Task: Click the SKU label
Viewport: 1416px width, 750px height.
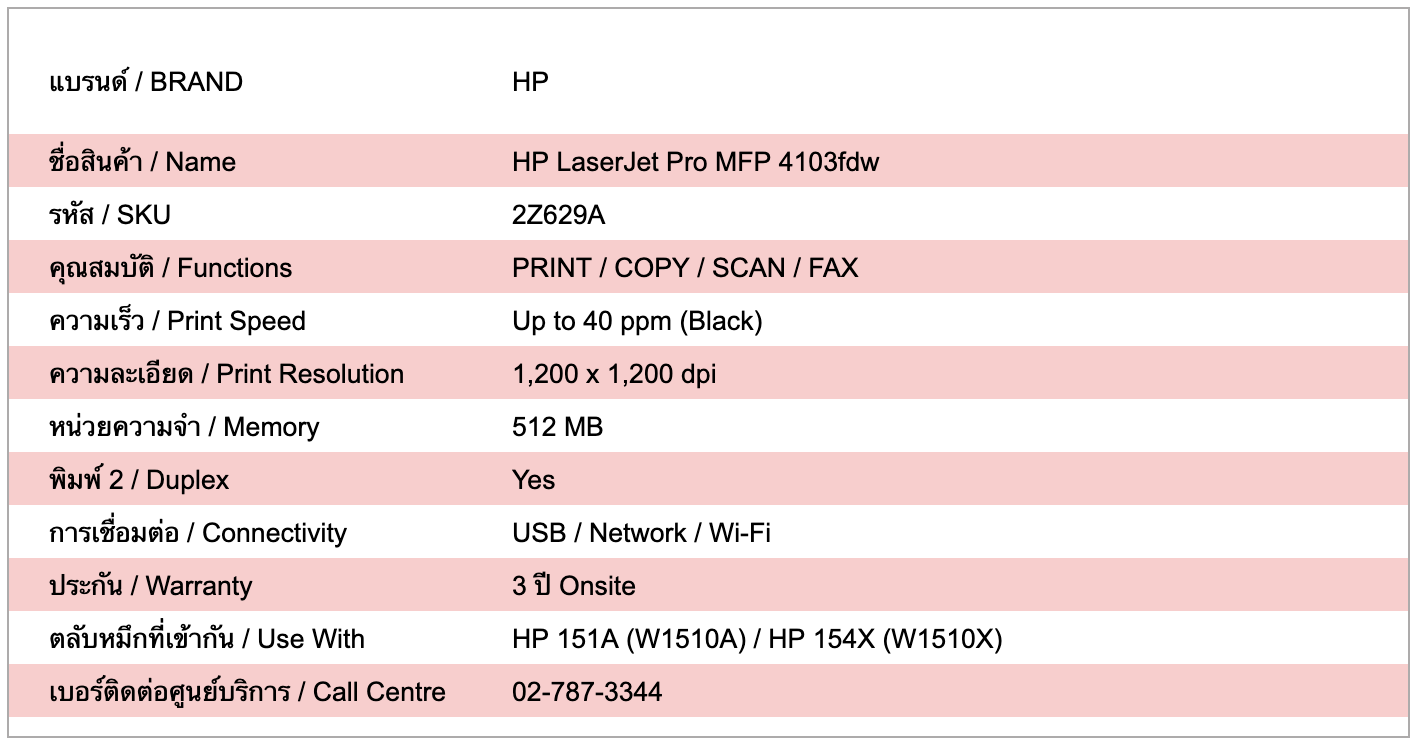Action: tap(110, 215)
